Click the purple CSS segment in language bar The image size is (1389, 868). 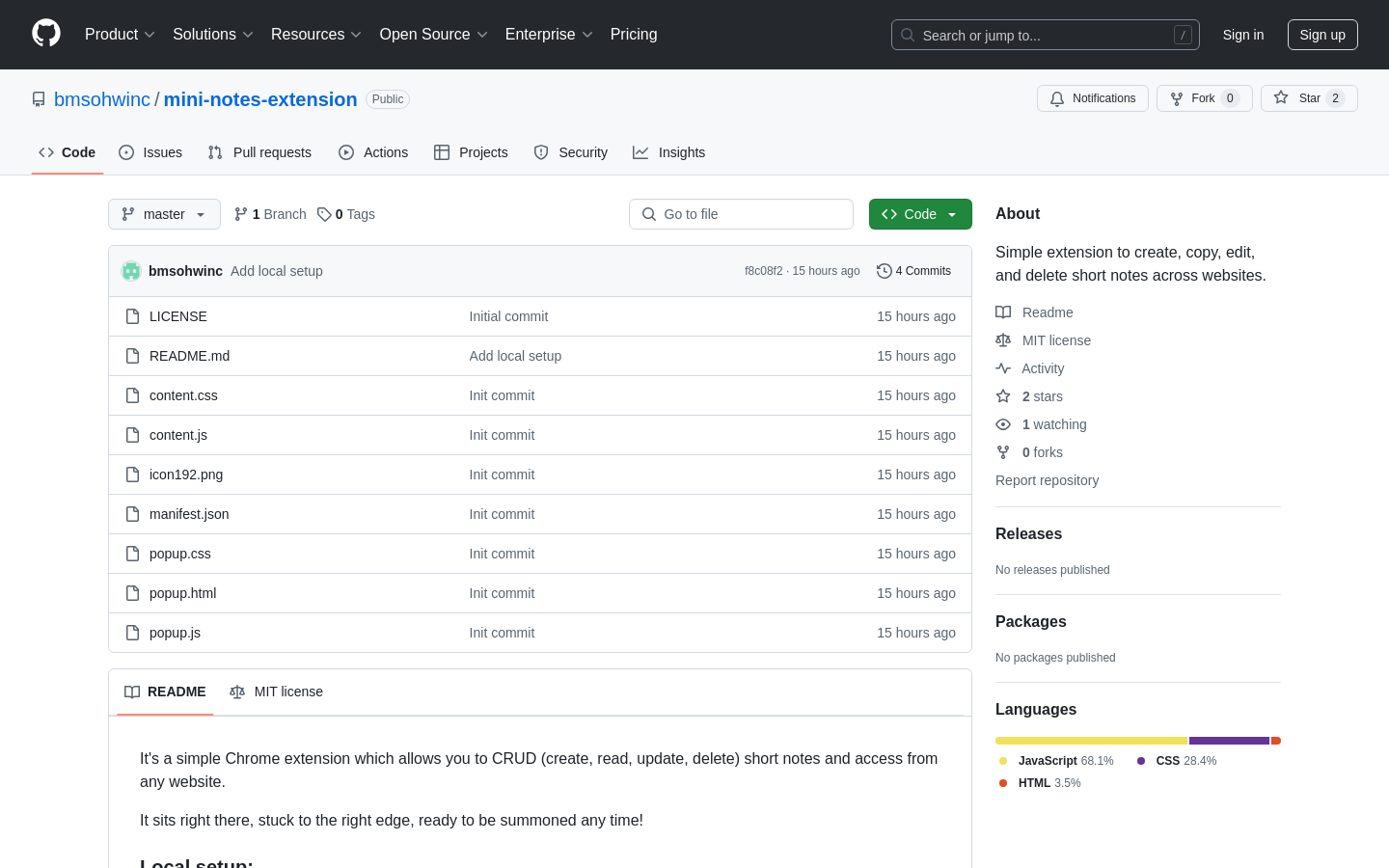tap(1229, 741)
